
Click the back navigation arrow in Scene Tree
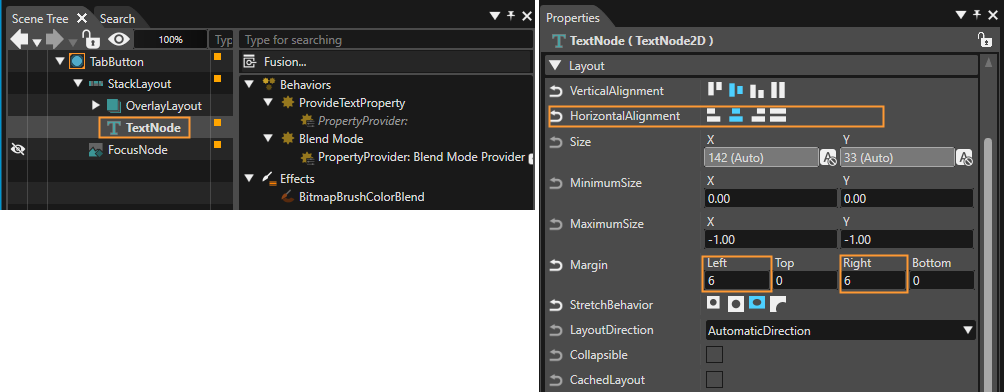pyautogui.click(x=19, y=40)
